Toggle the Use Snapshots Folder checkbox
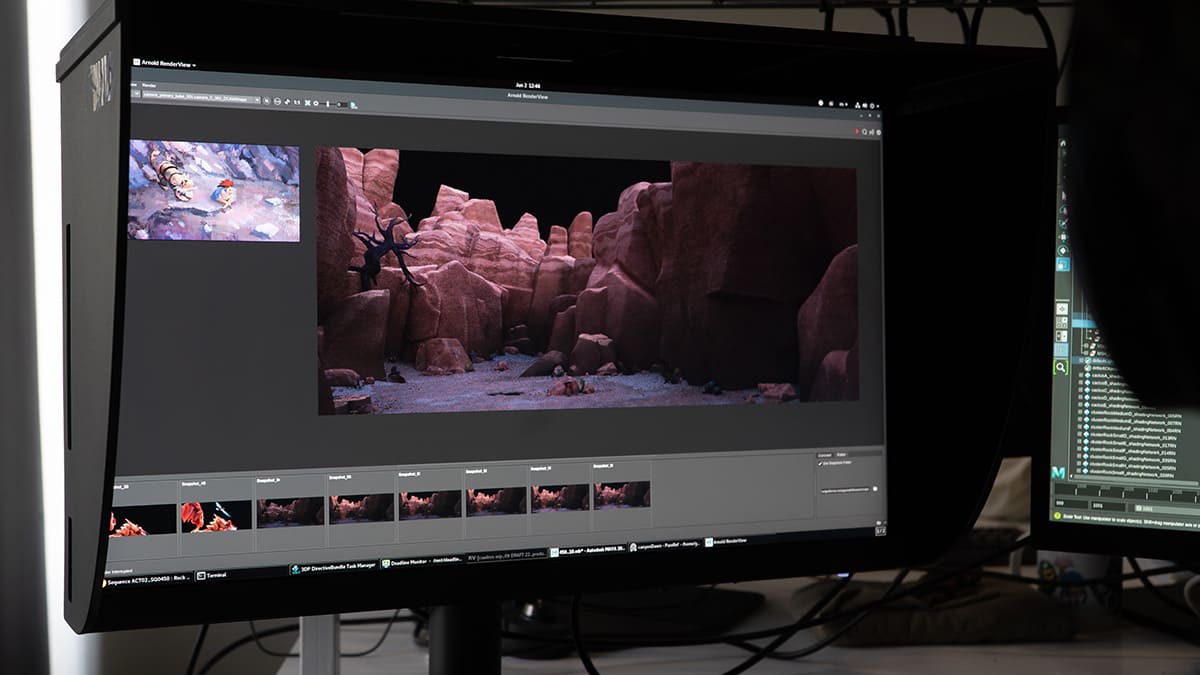Image resolution: width=1200 pixels, height=675 pixels. tap(821, 463)
